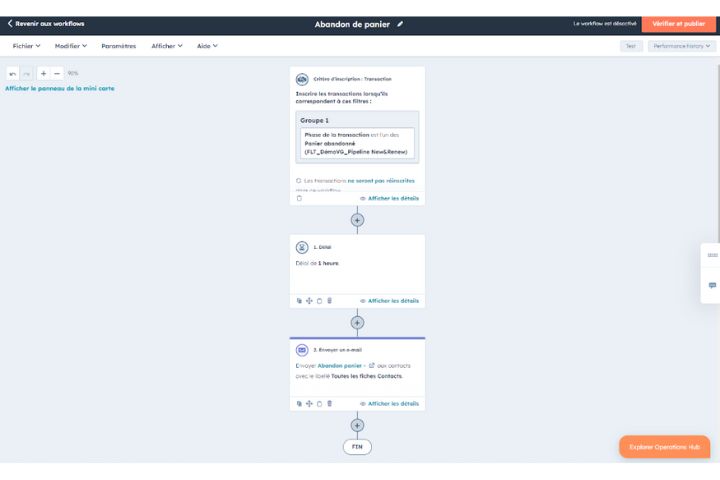Click the envelope icon of e-mail action
Screen dimensions: 720x480
click(x=302, y=350)
